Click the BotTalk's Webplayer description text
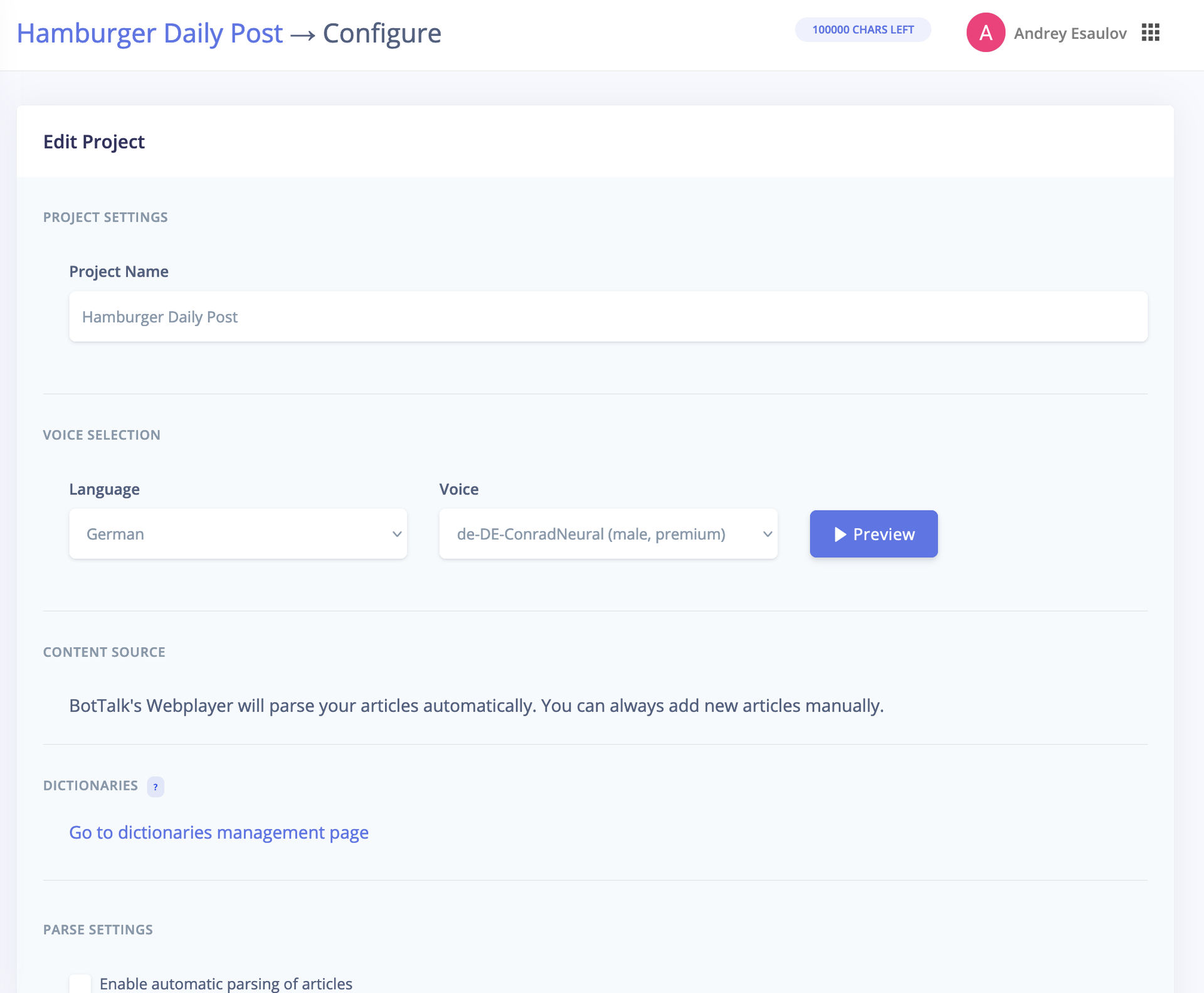This screenshot has width=1204, height=993. click(477, 706)
